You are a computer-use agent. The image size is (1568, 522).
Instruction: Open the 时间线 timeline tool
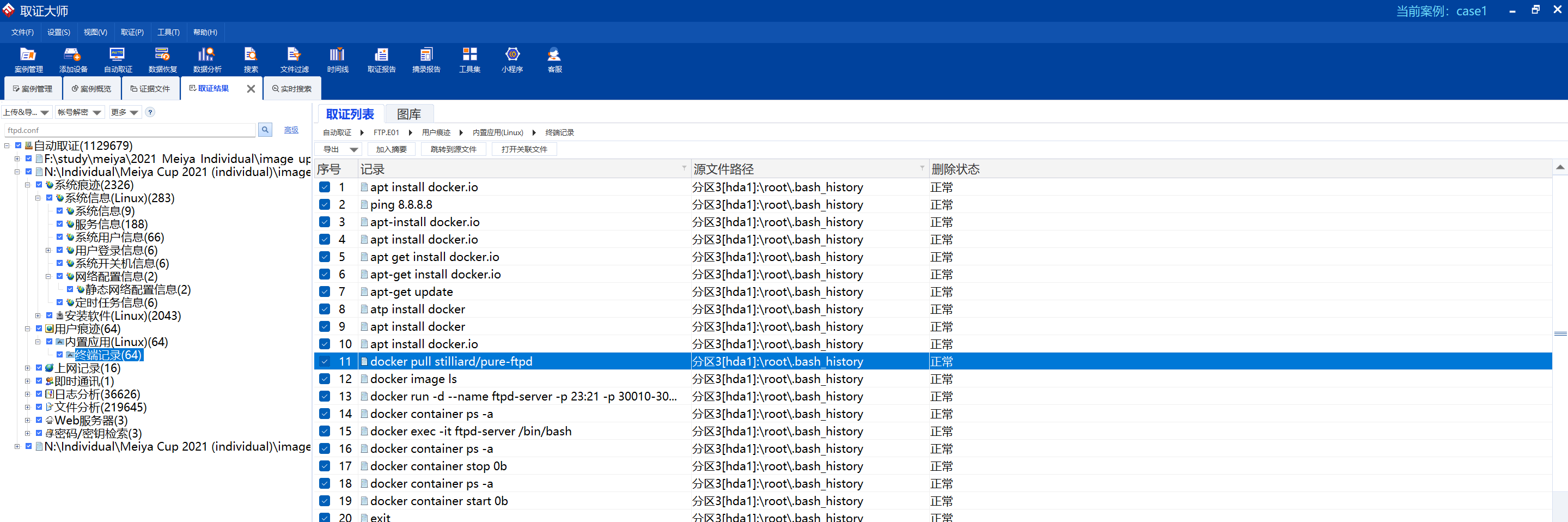pos(337,60)
